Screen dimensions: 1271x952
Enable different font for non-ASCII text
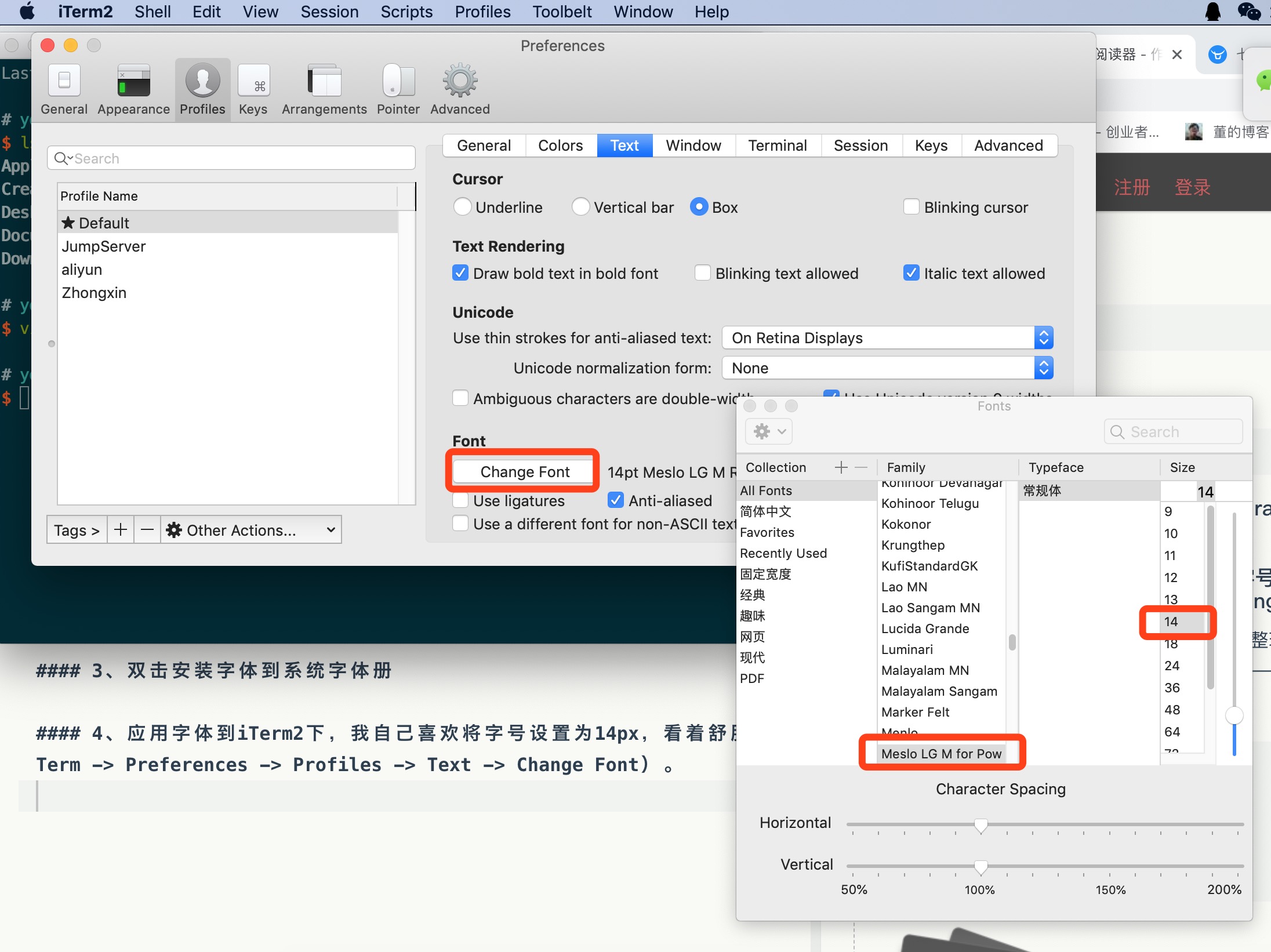pyautogui.click(x=460, y=524)
